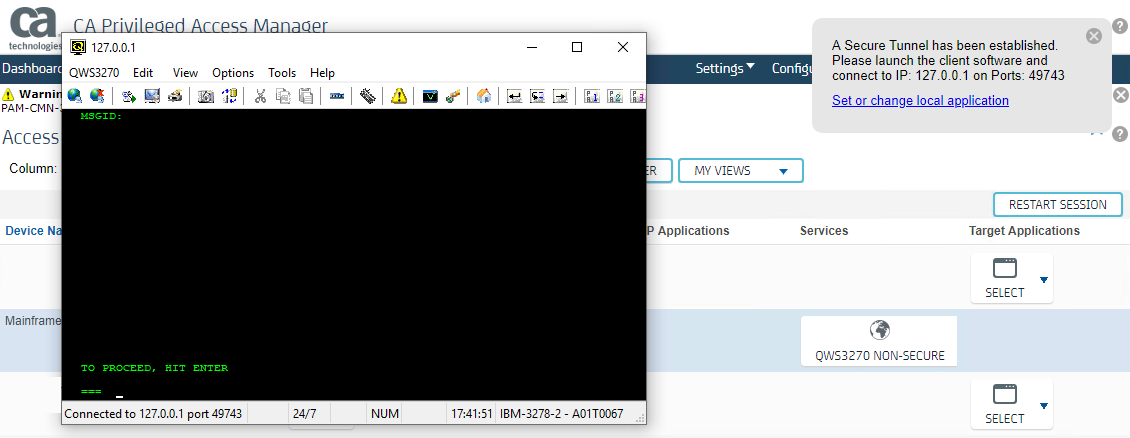The width and height of the screenshot is (1130, 438).
Task: Expand the Settings menu in Access Manager
Action: [725, 68]
